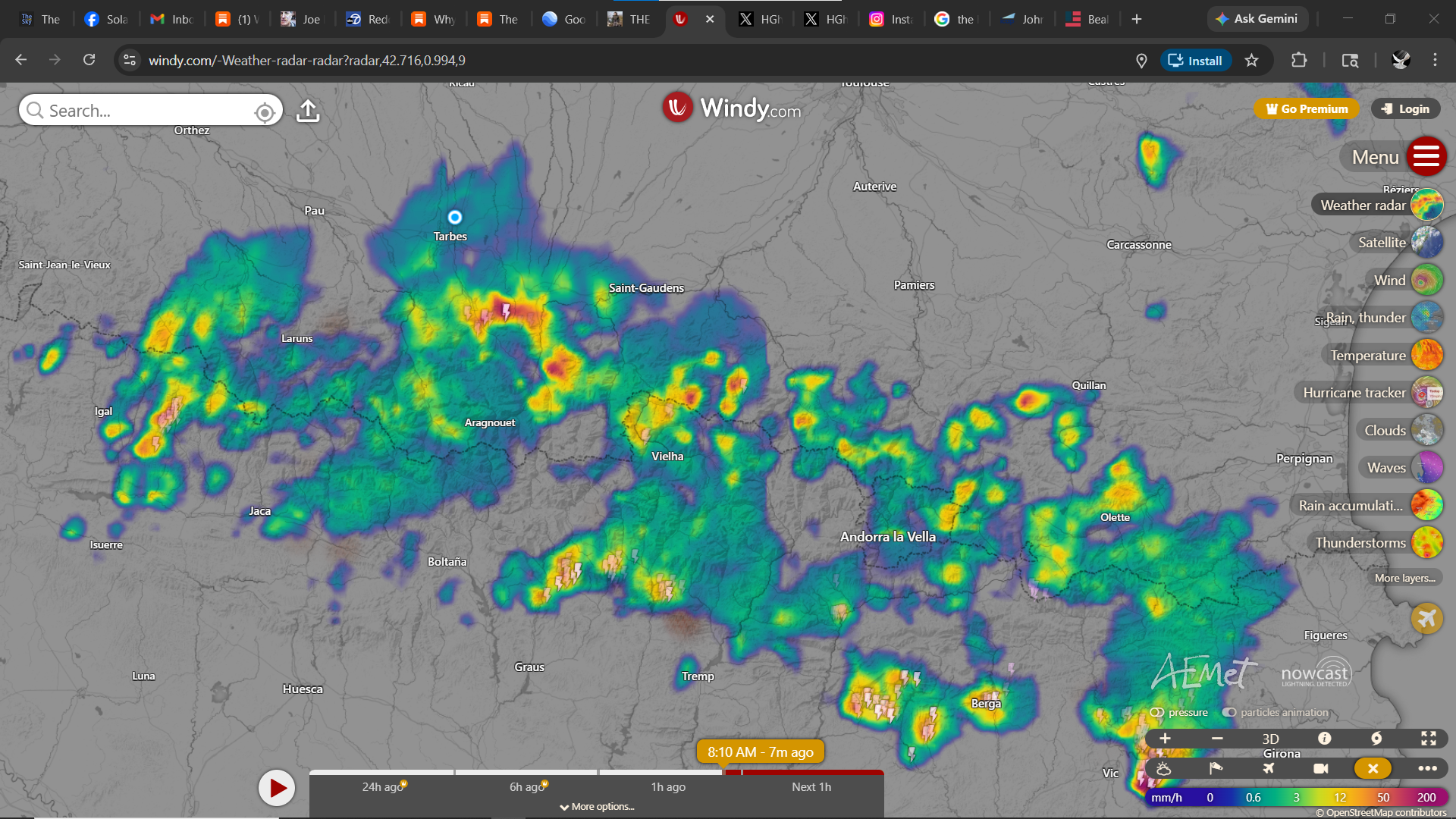Screen dimensions: 1456x819
Task: Toggle particles animation switch
Action: pos(1229,713)
